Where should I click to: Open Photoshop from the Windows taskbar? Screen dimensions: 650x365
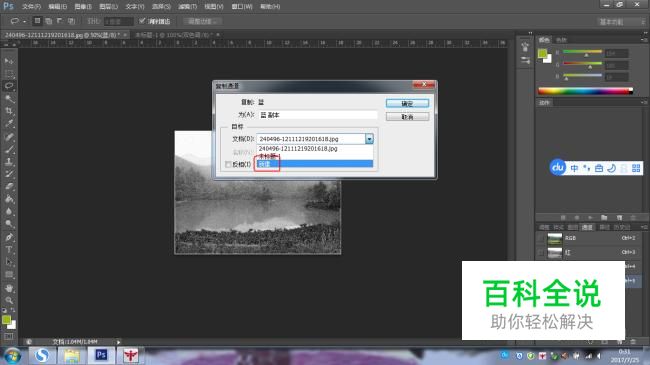101,355
